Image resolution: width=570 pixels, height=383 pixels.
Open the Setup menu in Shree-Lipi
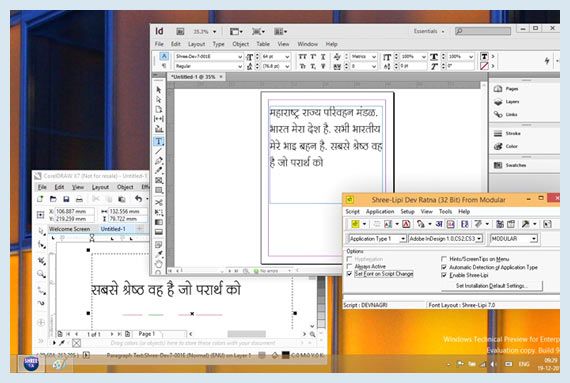(408, 211)
